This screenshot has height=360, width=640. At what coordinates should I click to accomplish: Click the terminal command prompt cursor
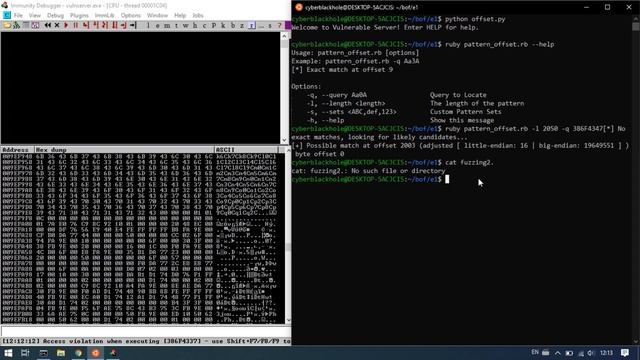447,179
